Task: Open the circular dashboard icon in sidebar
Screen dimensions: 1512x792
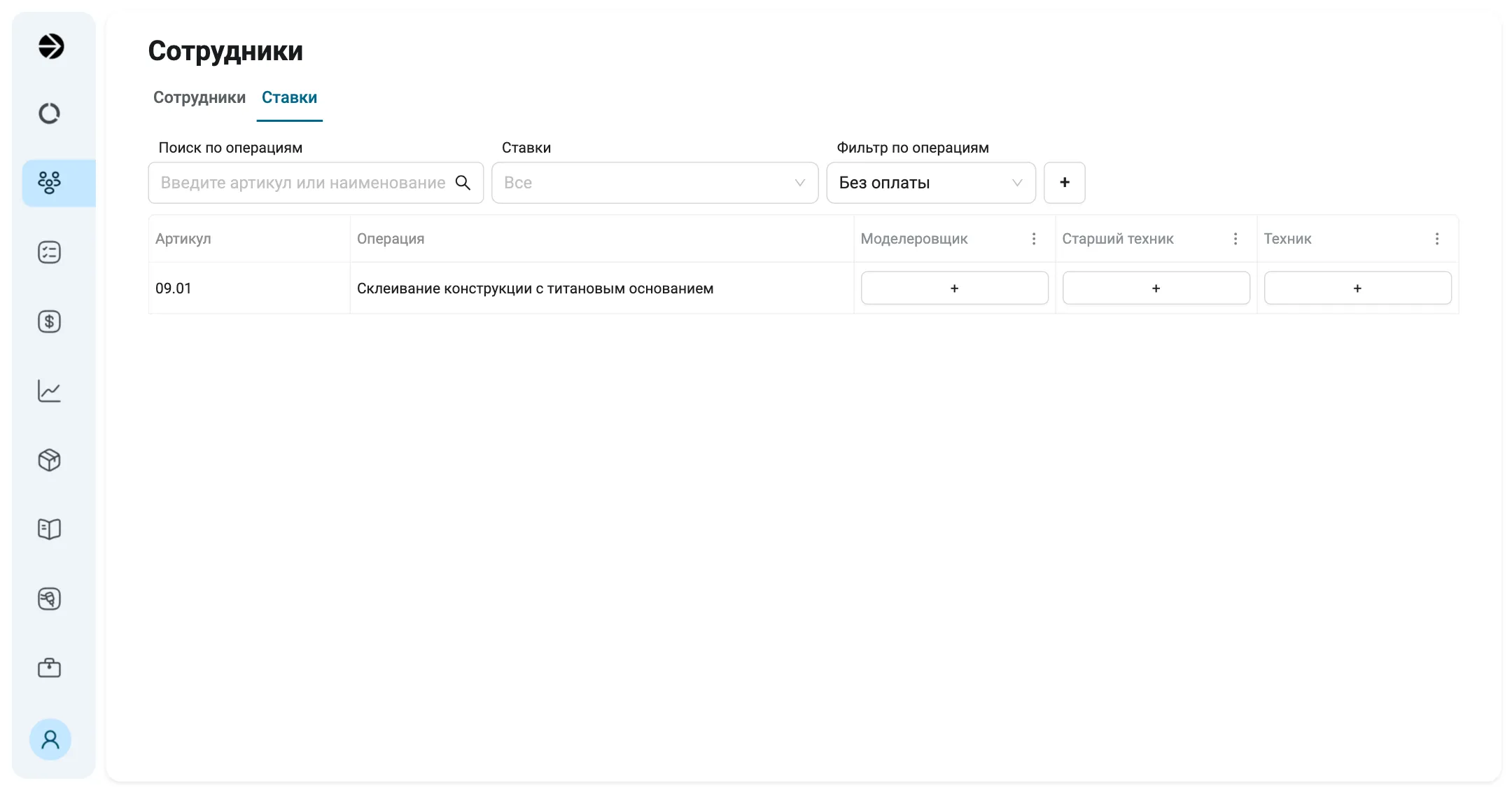Action: pyautogui.click(x=49, y=113)
